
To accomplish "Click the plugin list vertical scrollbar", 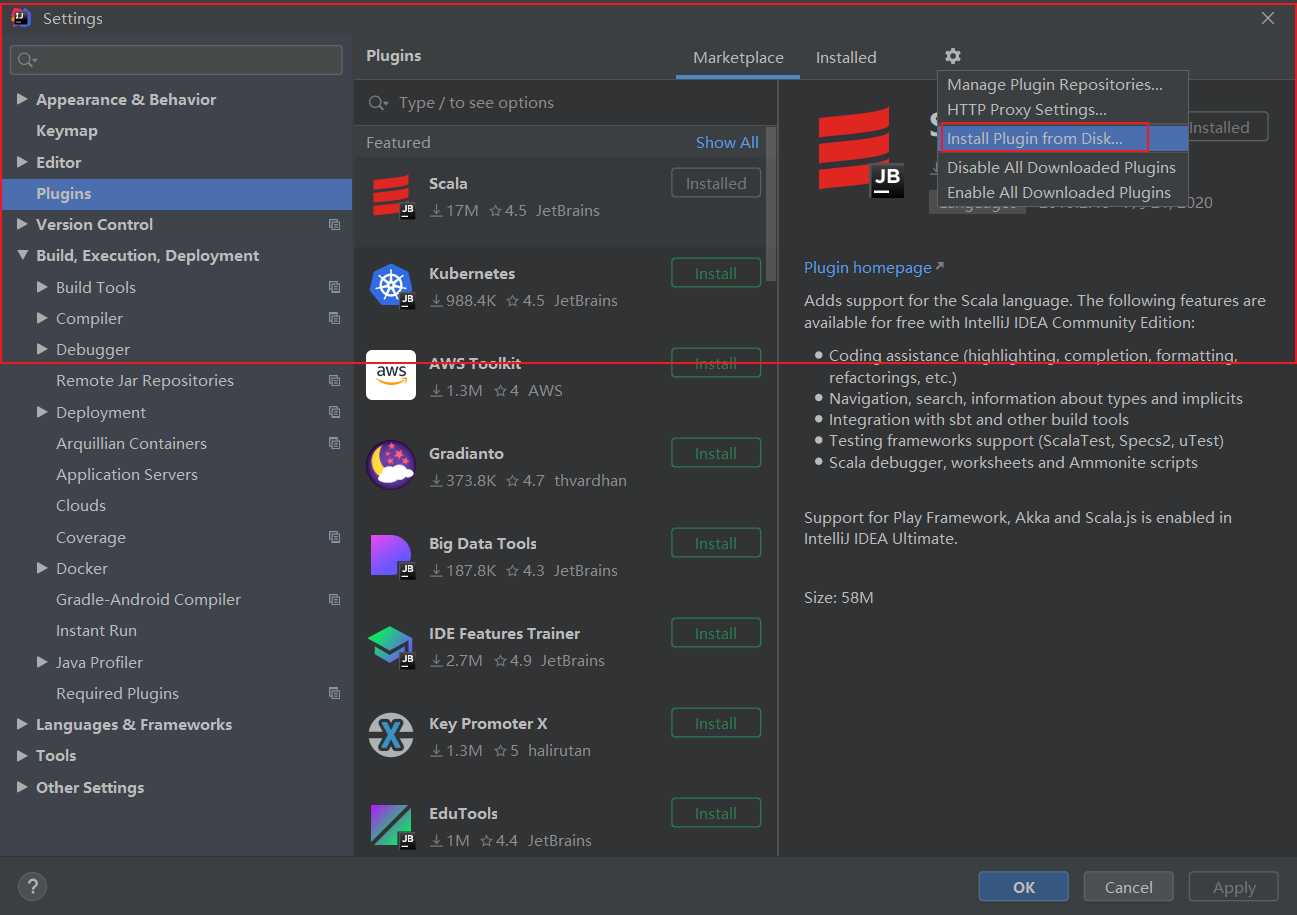I will pyautogui.click(x=771, y=205).
